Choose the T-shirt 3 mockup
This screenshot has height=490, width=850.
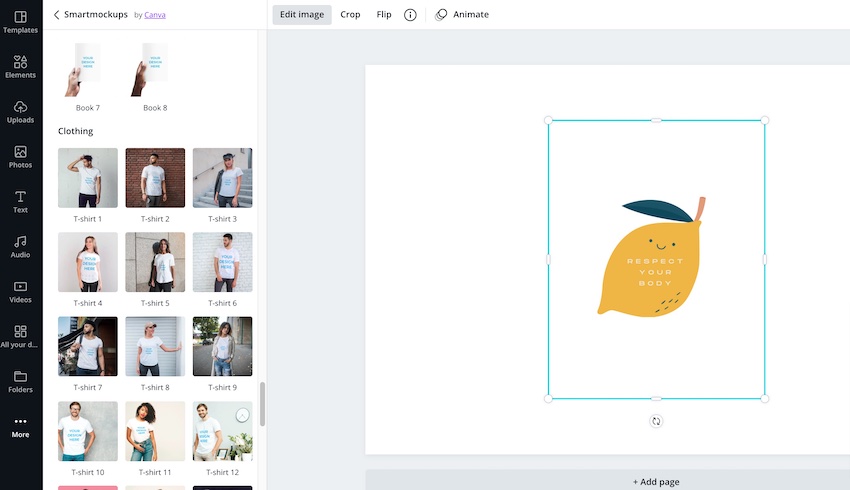click(222, 178)
